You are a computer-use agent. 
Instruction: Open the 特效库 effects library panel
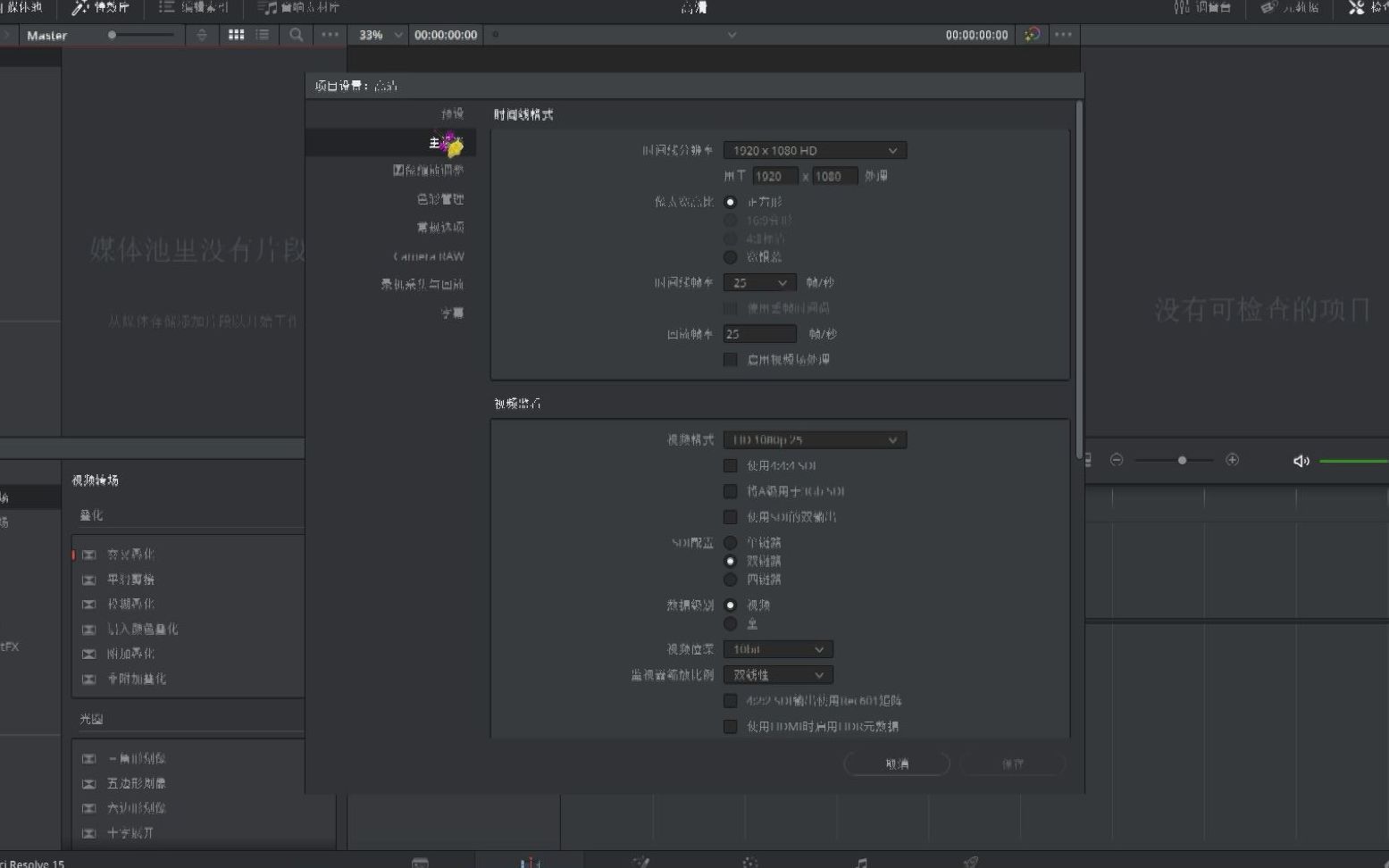click(x=100, y=8)
